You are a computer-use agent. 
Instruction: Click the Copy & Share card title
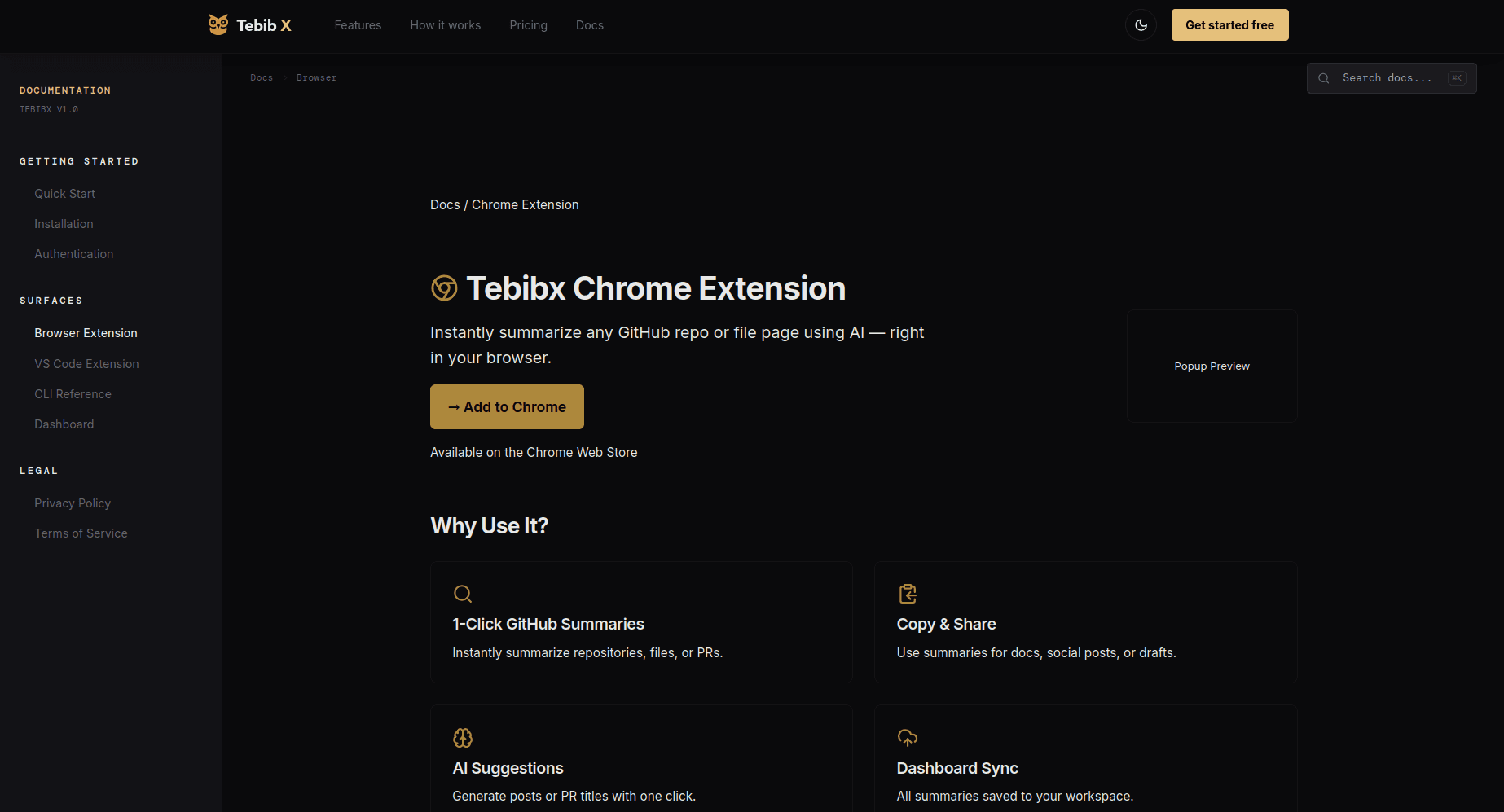[x=946, y=624]
